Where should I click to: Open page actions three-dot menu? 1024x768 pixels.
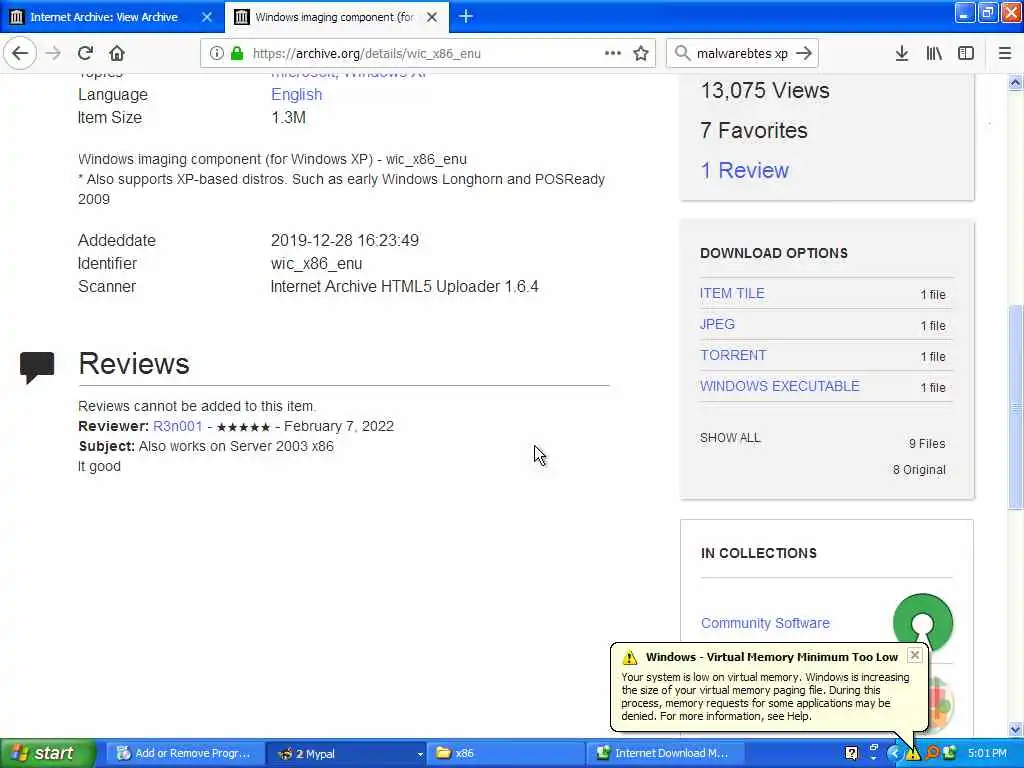click(613, 53)
